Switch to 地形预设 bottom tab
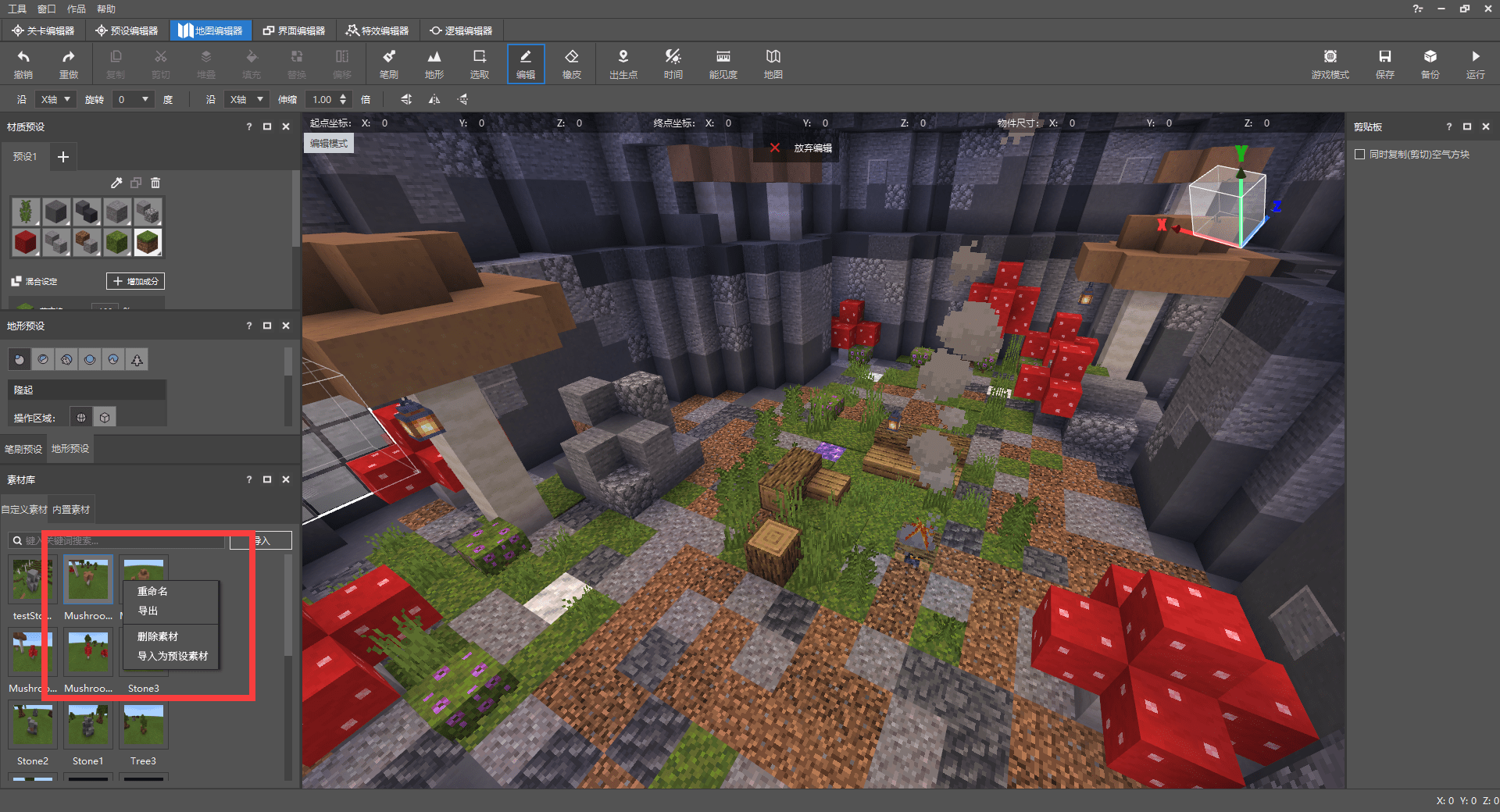Viewport: 1500px width, 812px height. [70, 449]
